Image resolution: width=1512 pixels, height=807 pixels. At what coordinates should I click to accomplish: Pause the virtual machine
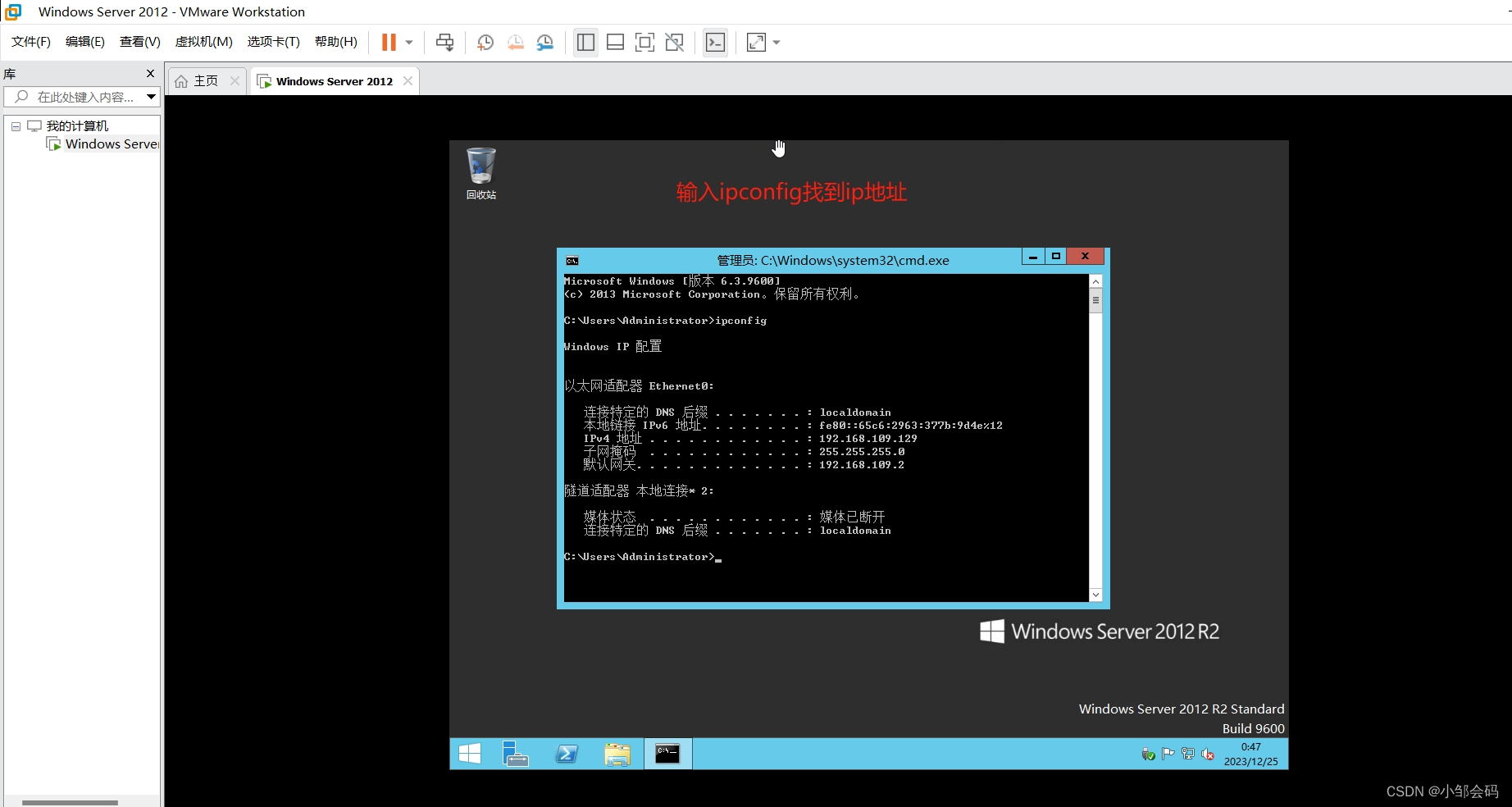(389, 43)
